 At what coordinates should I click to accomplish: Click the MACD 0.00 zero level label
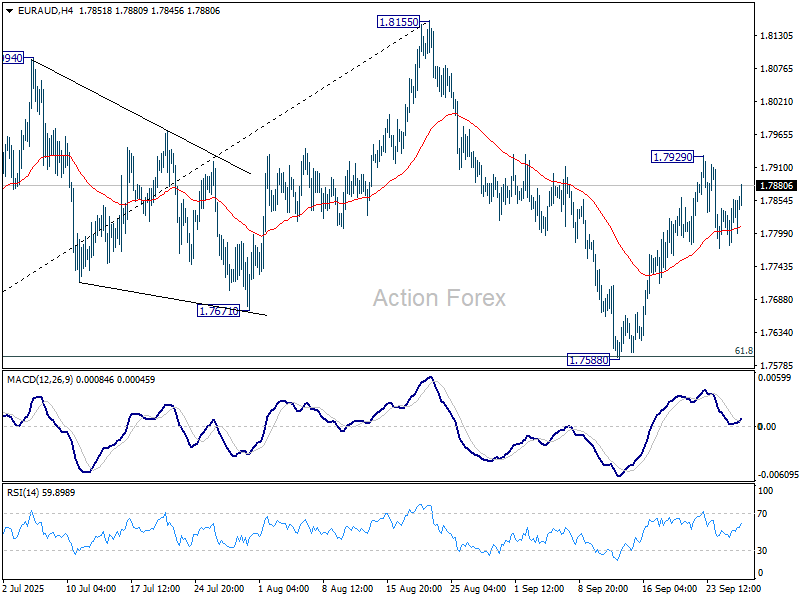point(766,427)
